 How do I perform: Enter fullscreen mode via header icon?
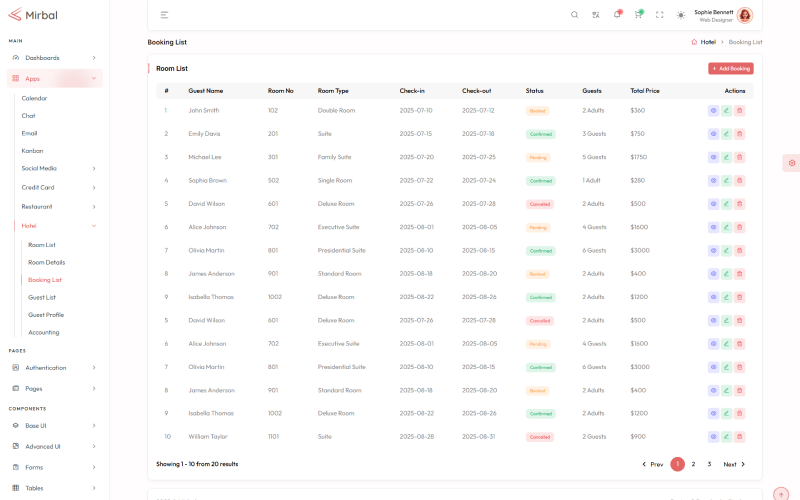pos(659,15)
